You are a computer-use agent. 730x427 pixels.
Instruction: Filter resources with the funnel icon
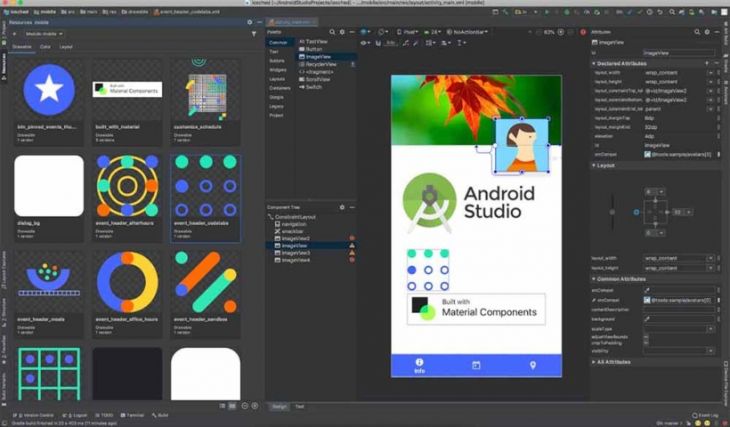tap(254, 34)
